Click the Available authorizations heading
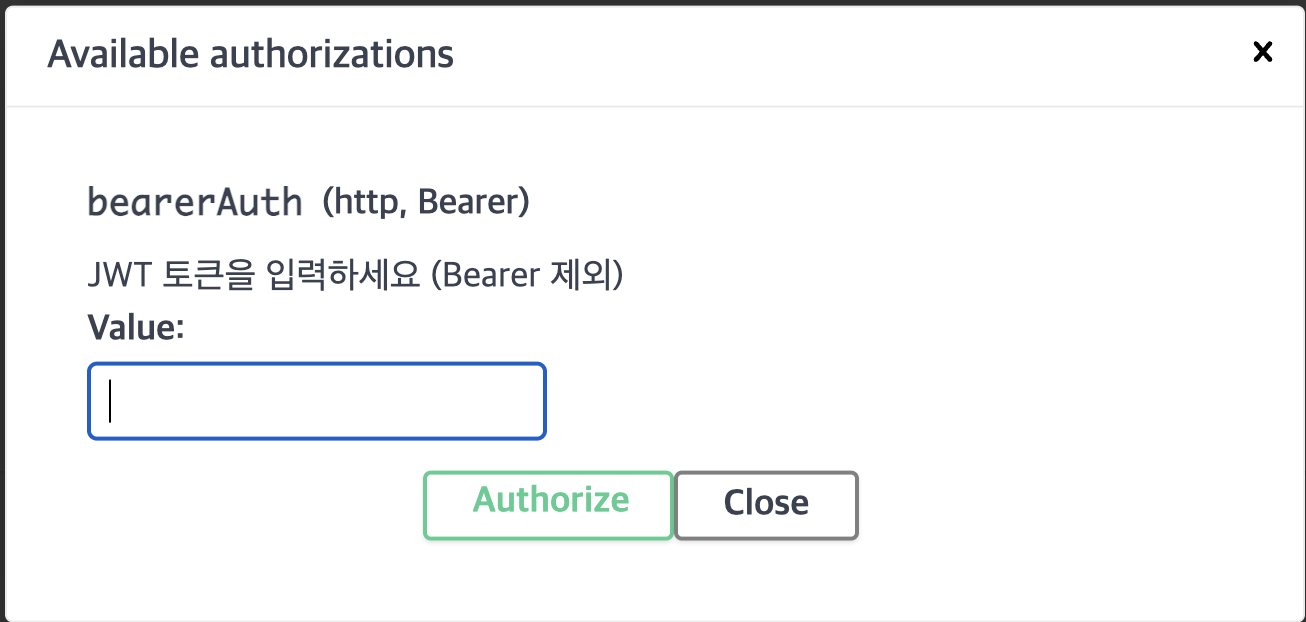 [x=250, y=53]
